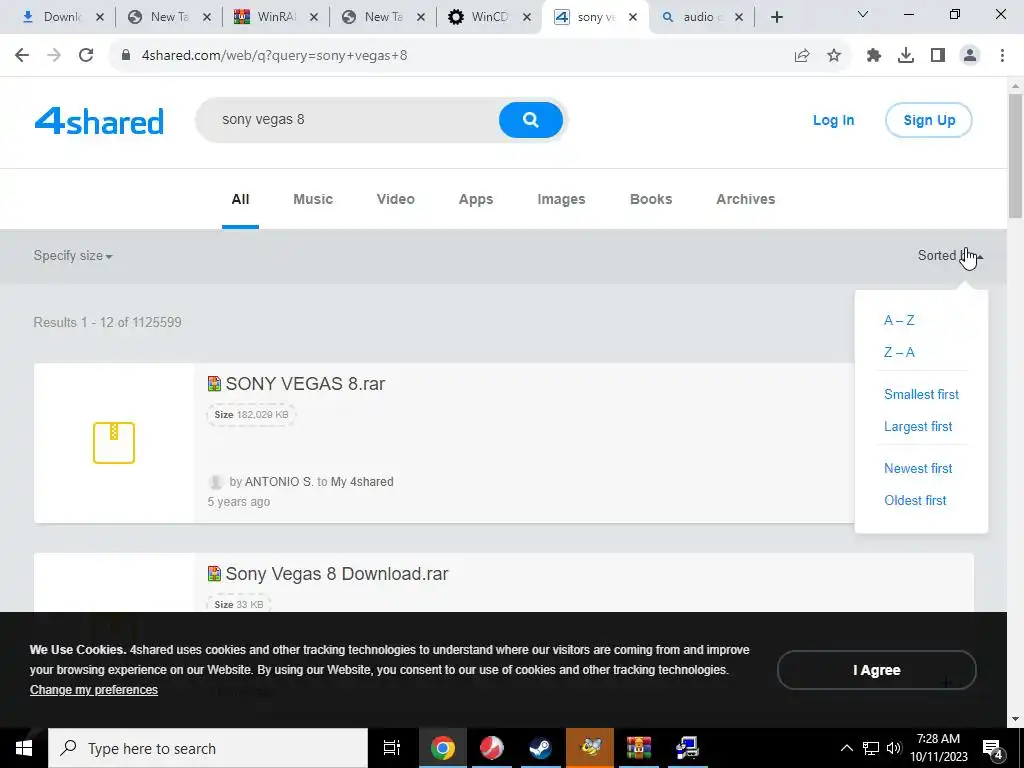1024x768 pixels.
Task: Open Chrome three-dot menu
Action: coord(1002,56)
